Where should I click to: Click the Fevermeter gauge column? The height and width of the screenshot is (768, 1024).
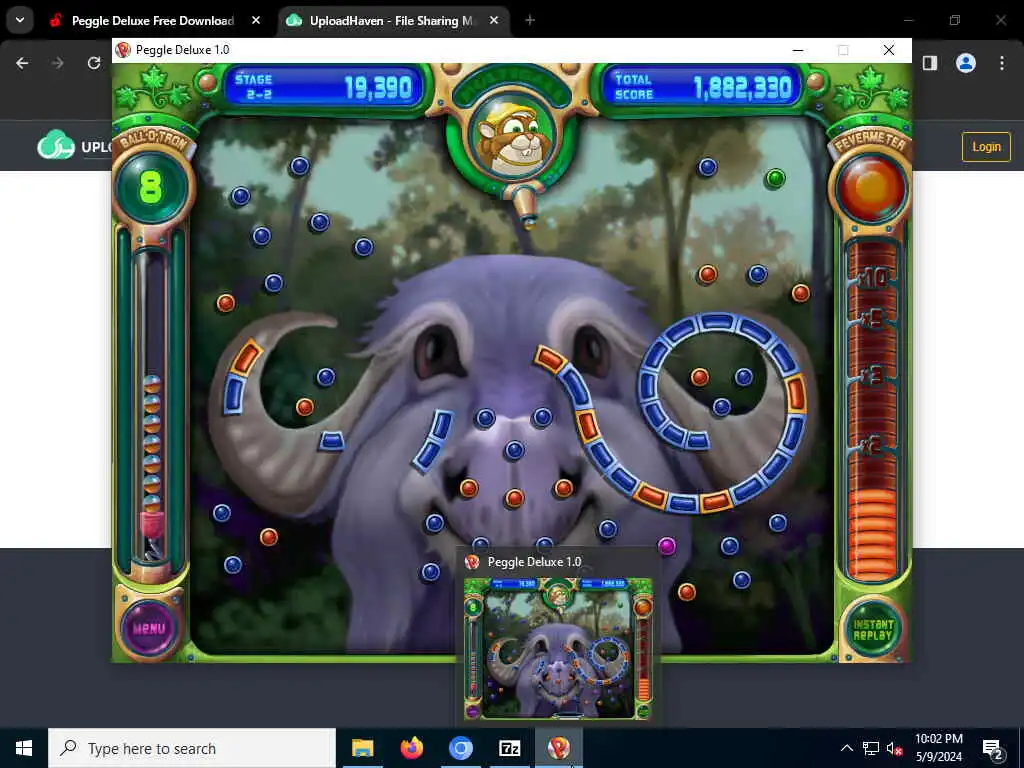point(872,410)
